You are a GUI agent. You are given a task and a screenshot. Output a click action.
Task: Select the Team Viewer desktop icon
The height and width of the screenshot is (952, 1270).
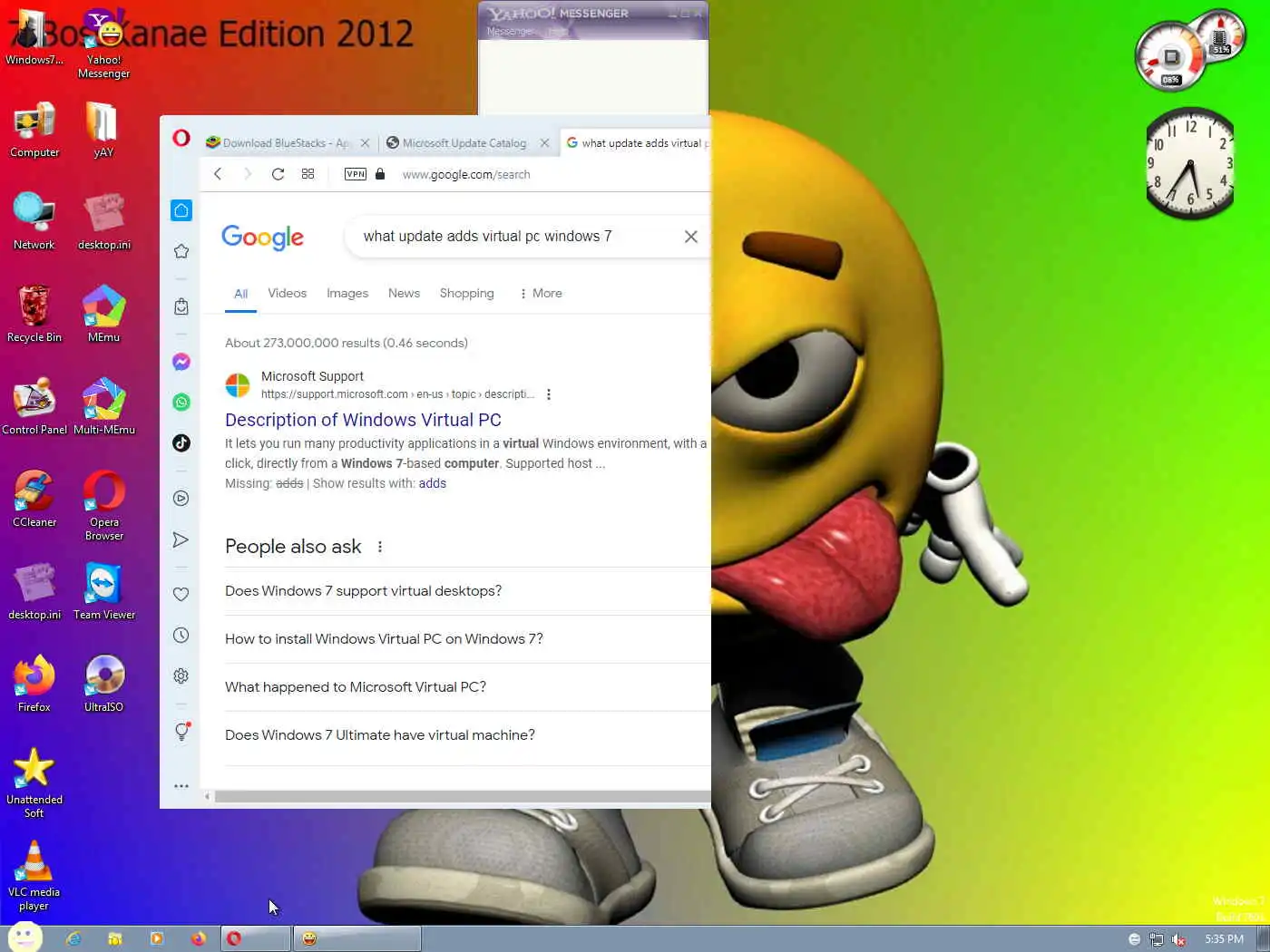104,591
